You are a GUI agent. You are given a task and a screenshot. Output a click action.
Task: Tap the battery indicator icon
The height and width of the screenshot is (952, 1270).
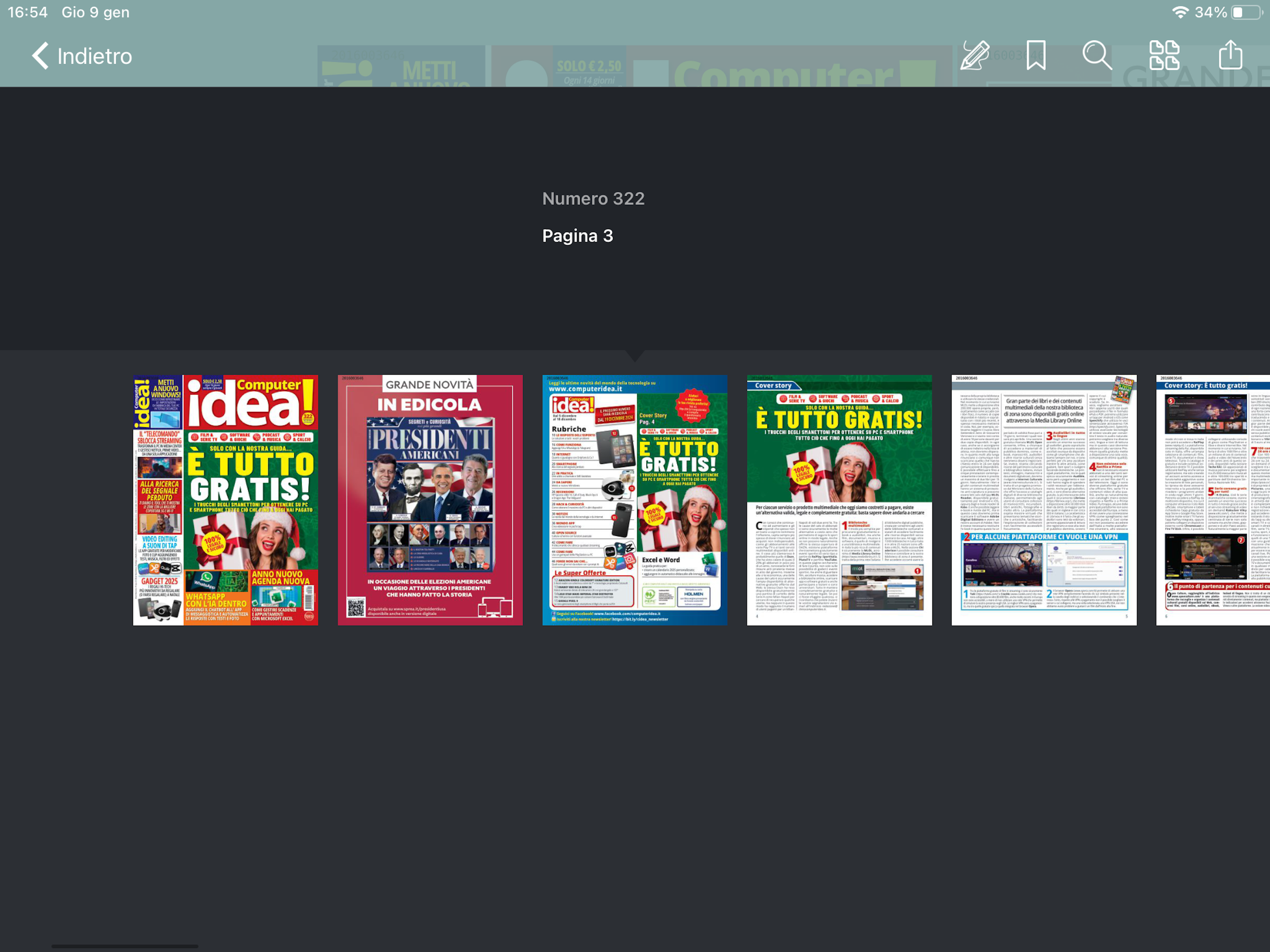1246,13
